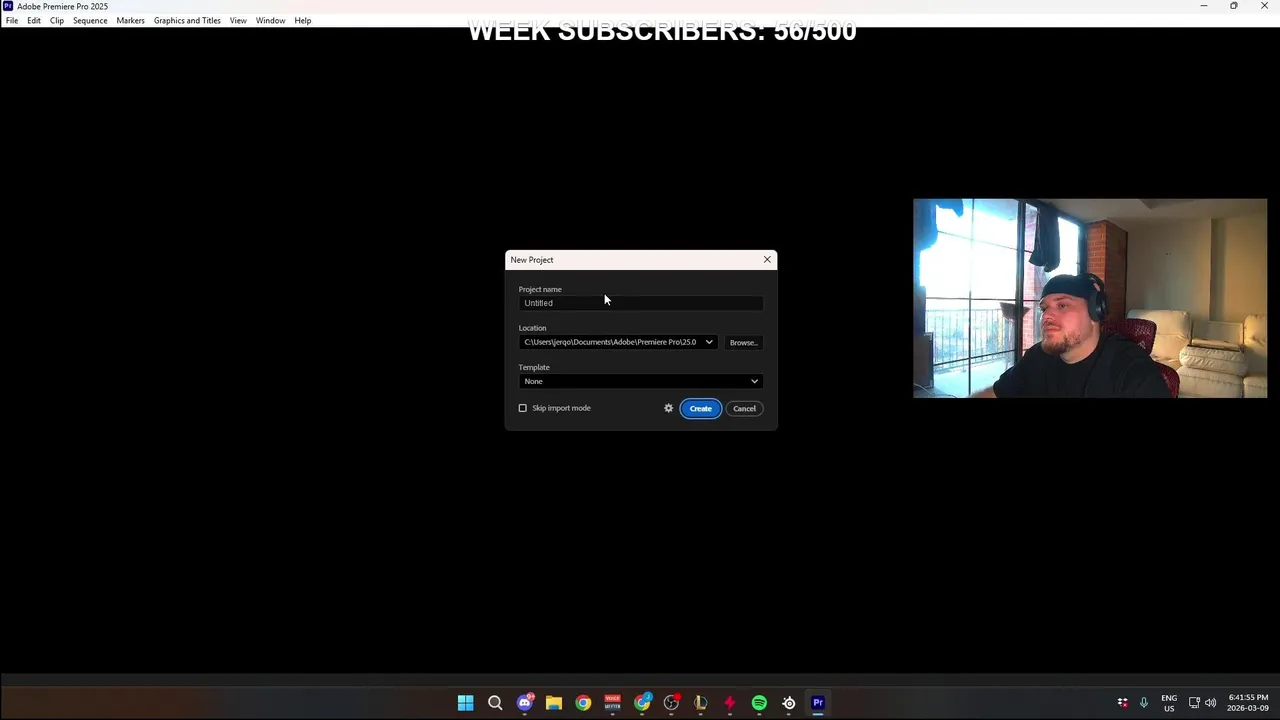Screen dimensions: 1280x720
Task: Open the Help menu
Action: [303, 20]
